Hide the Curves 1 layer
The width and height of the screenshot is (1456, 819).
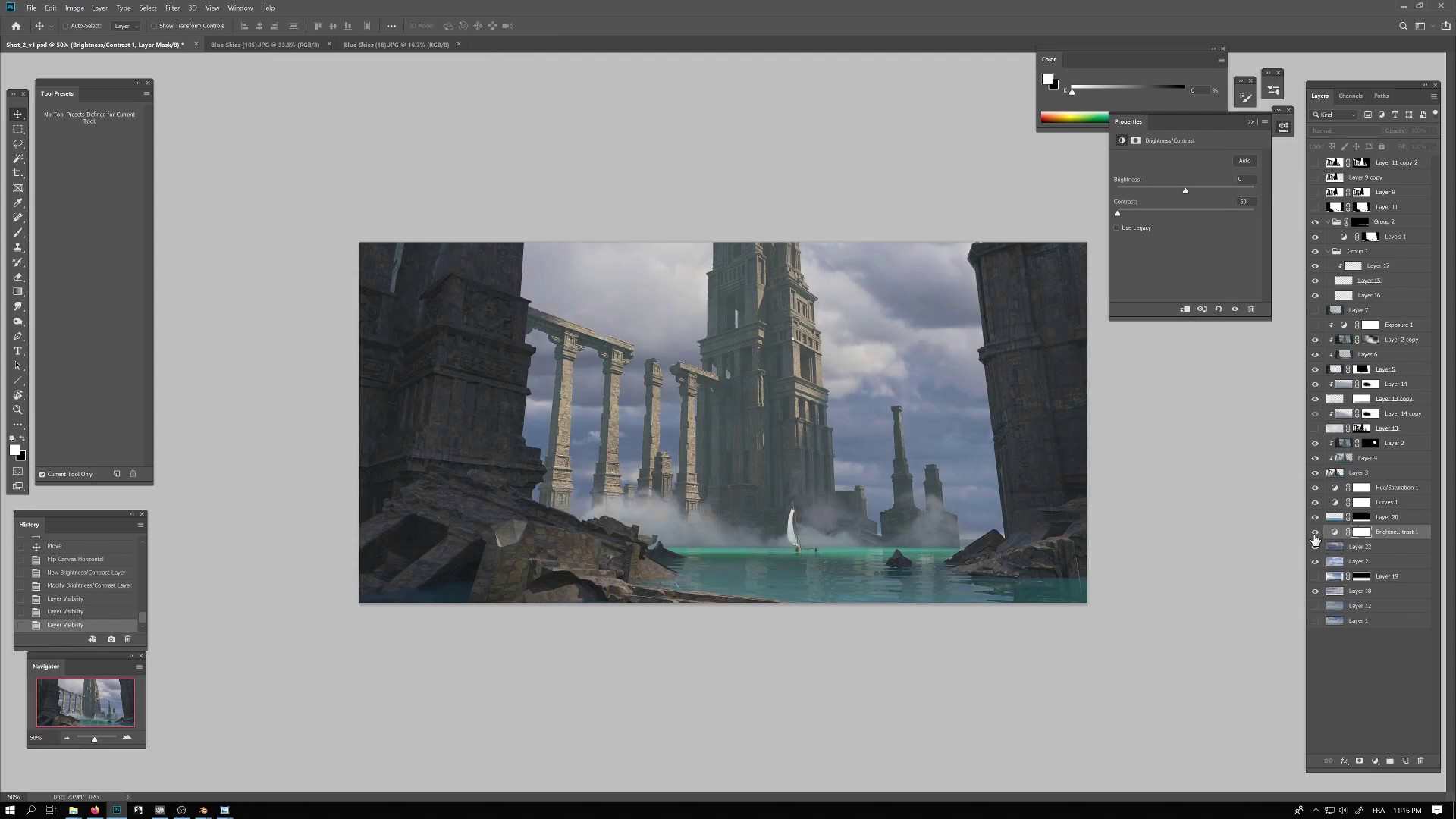(x=1315, y=503)
